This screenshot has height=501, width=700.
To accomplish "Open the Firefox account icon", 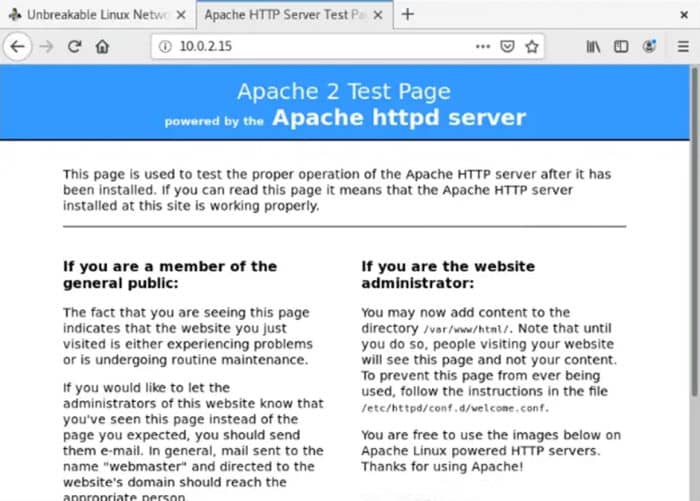I will [x=650, y=46].
